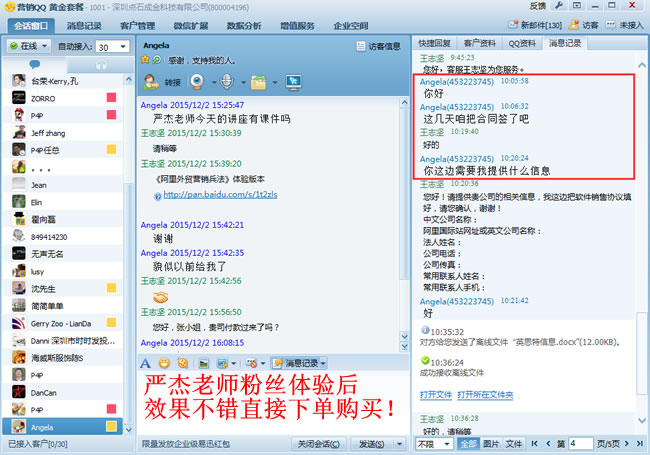Screen dimensions: 650x455
Task: Click 关闭会话(C) button
Action: [x=318, y=444]
